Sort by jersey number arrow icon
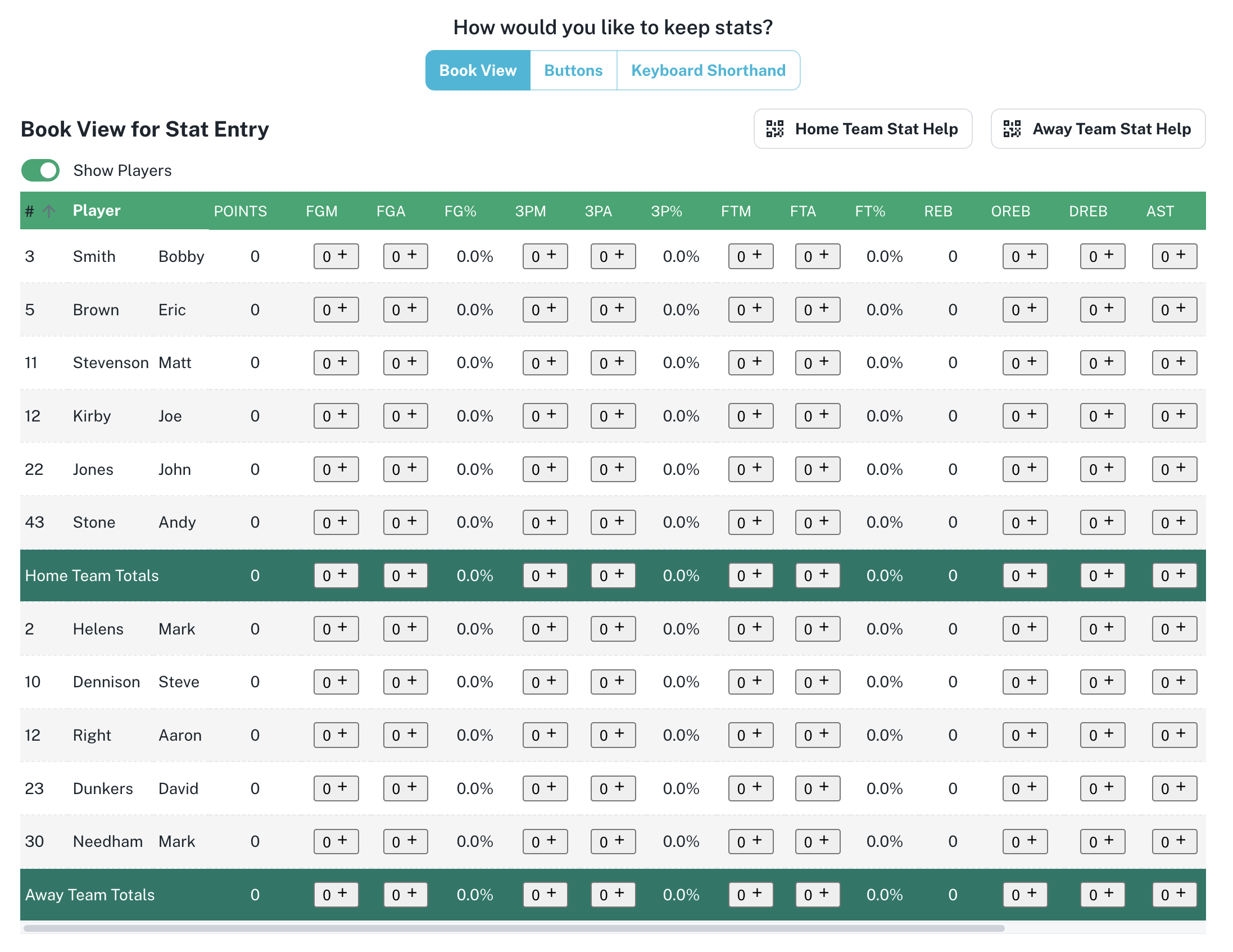Viewport: 1233px width, 952px height. click(49, 211)
